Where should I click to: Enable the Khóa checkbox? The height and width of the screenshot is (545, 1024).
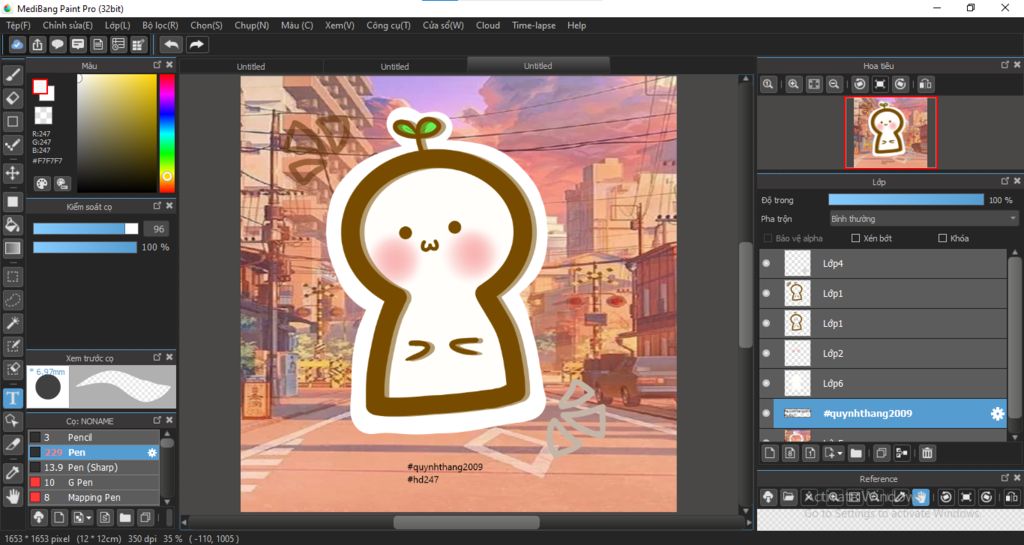(x=942, y=238)
